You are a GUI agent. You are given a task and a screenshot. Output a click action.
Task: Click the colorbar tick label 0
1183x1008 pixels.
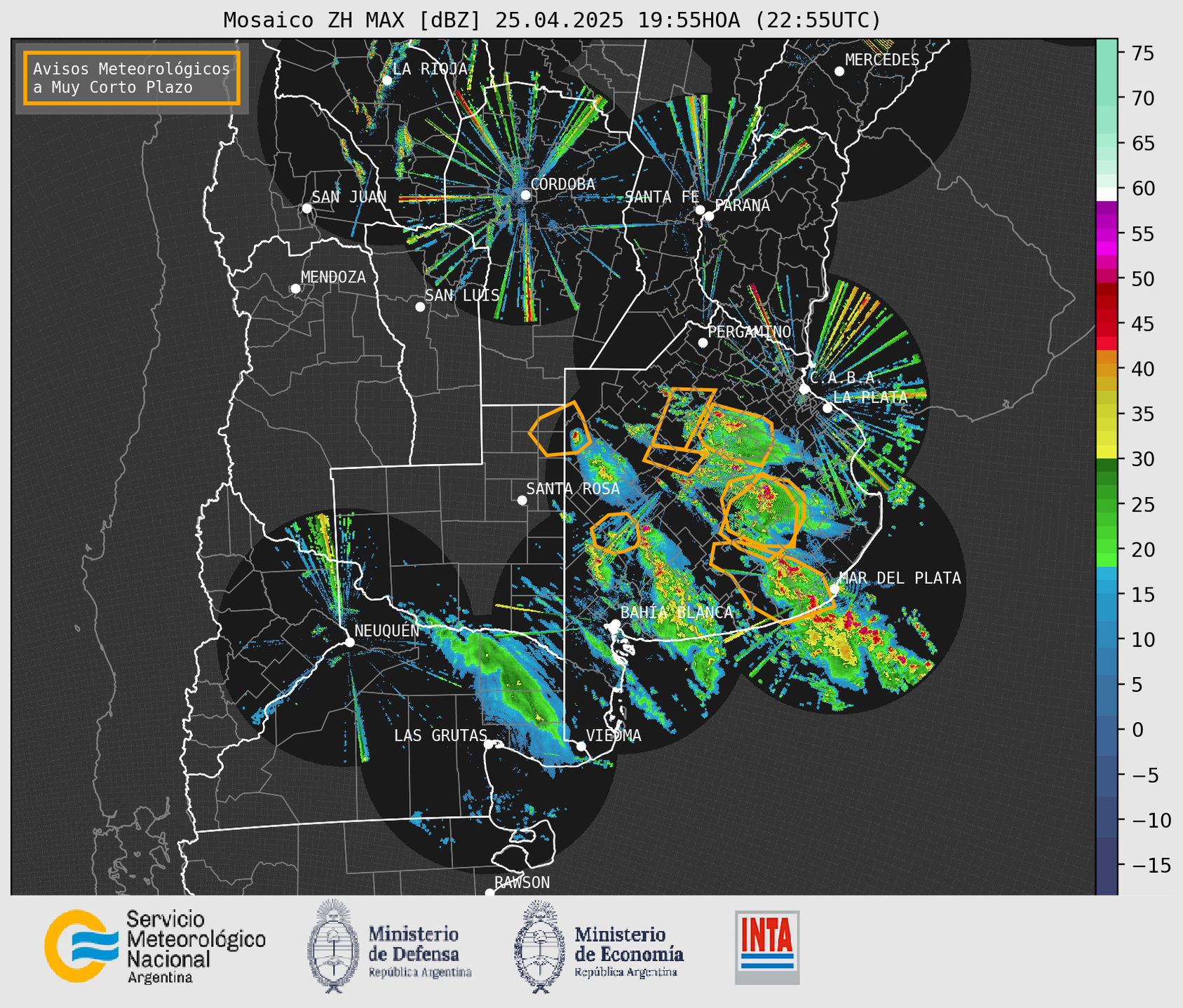(x=1137, y=730)
